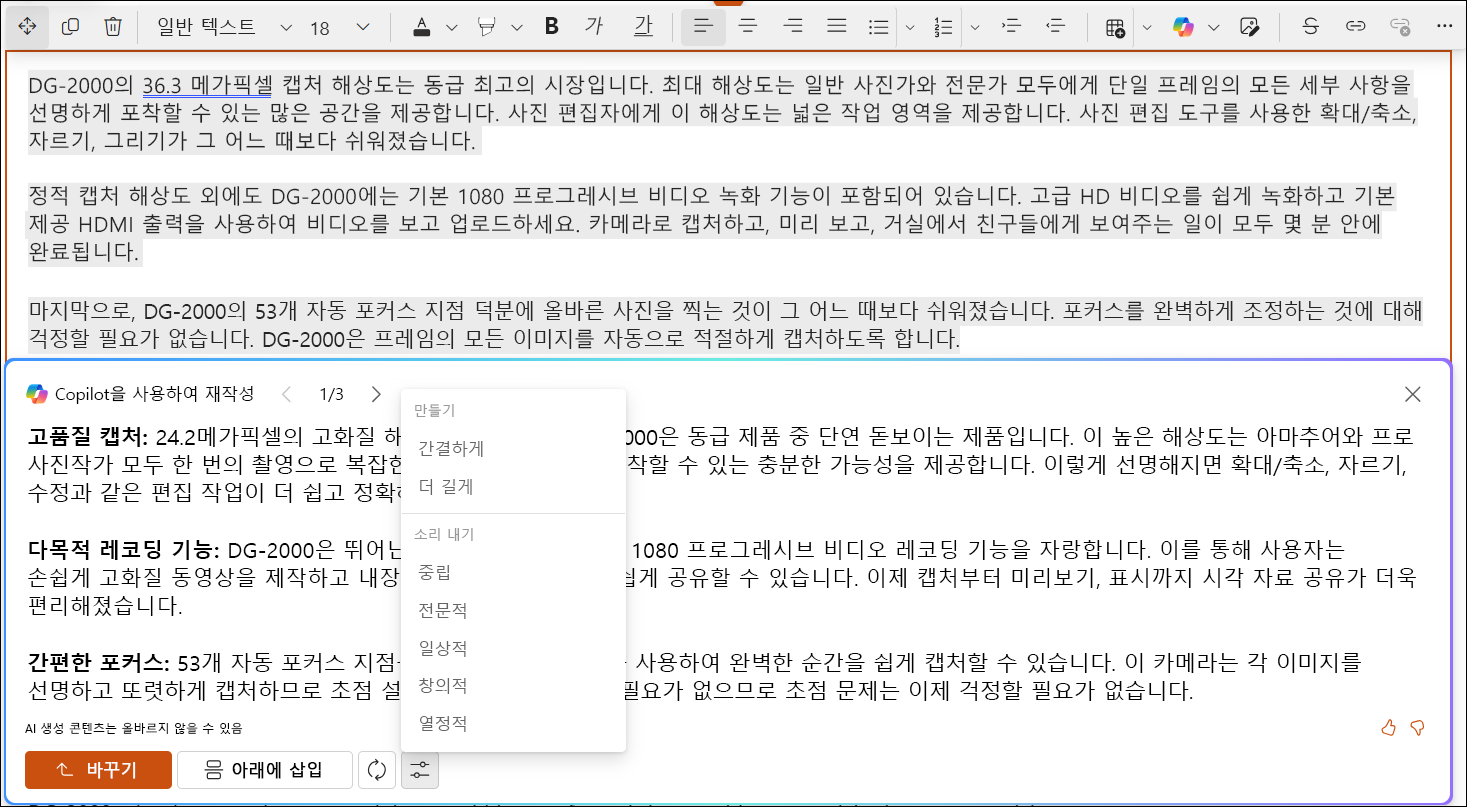This screenshot has width=1467, height=807.
Task: Click the 만들기 menu section label
Action: pos(434,410)
